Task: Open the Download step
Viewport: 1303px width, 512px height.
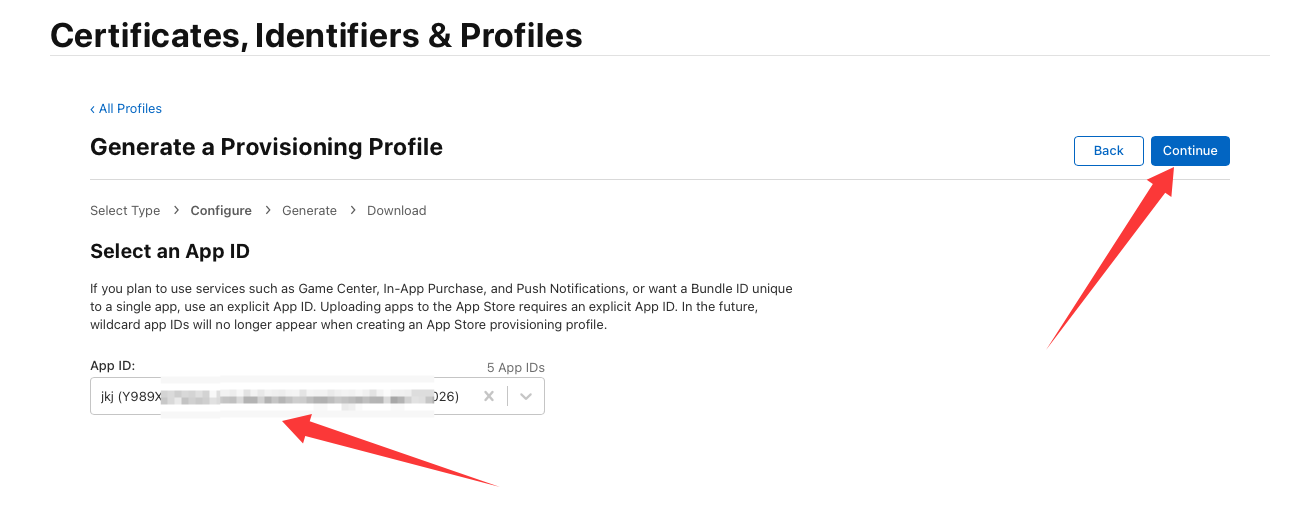Action: [x=396, y=211]
